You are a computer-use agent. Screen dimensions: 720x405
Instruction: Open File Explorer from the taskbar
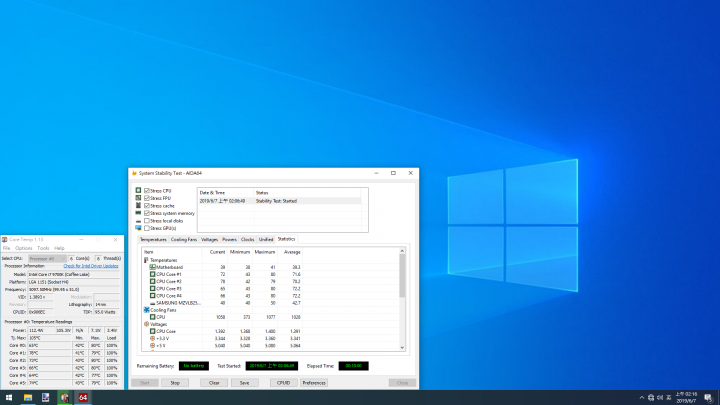[x=28, y=398]
